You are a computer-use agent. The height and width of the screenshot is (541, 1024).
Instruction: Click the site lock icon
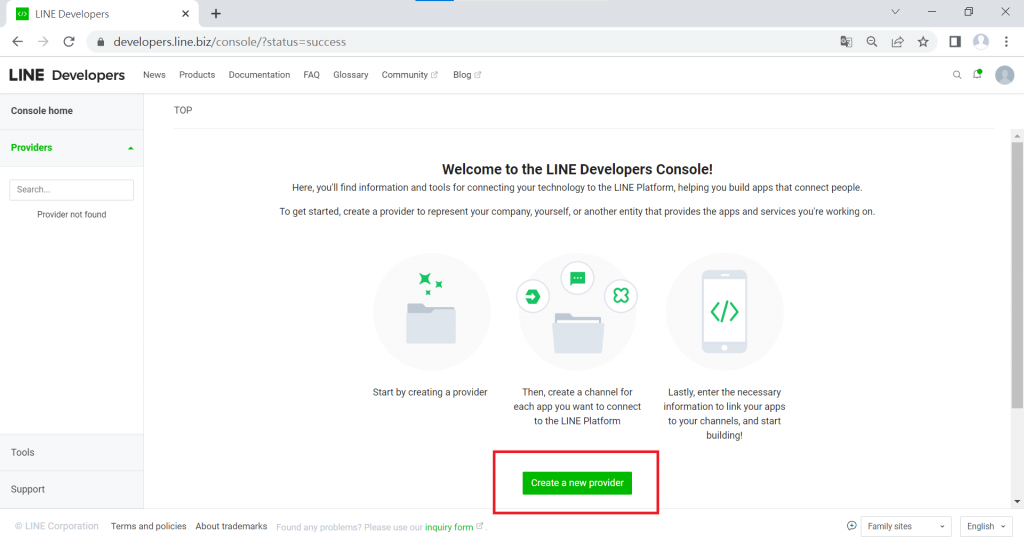(x=100, y=42)
